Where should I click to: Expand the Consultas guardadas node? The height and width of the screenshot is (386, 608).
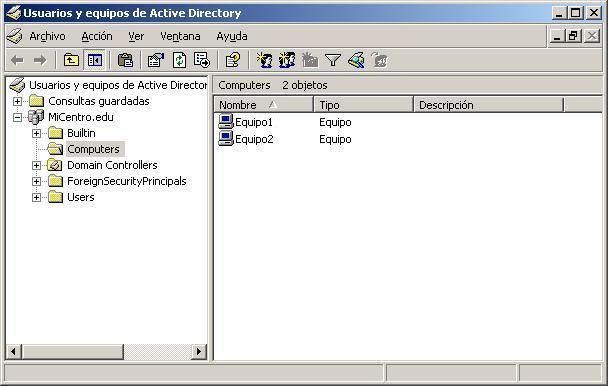[17, 101]
